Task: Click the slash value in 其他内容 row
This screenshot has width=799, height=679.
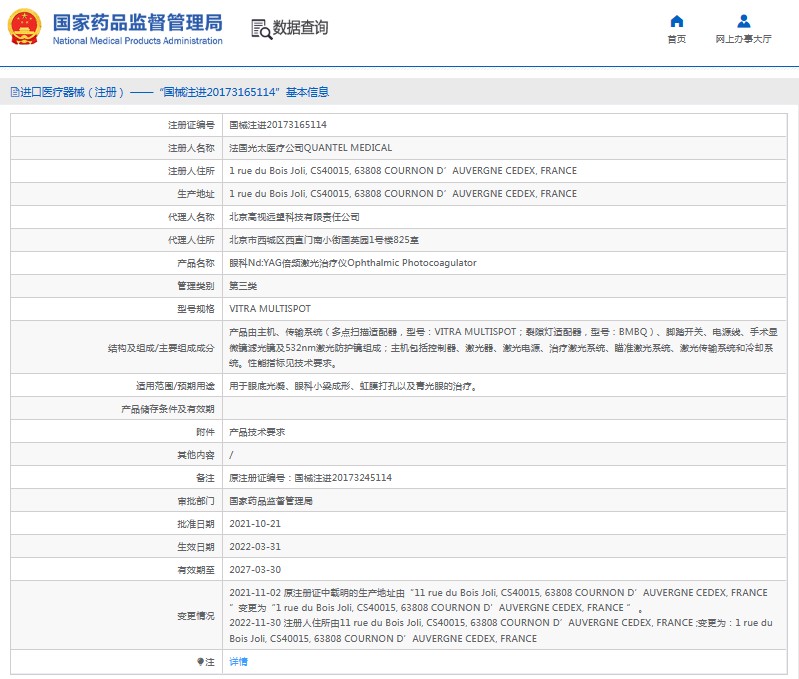Action: 231,455
